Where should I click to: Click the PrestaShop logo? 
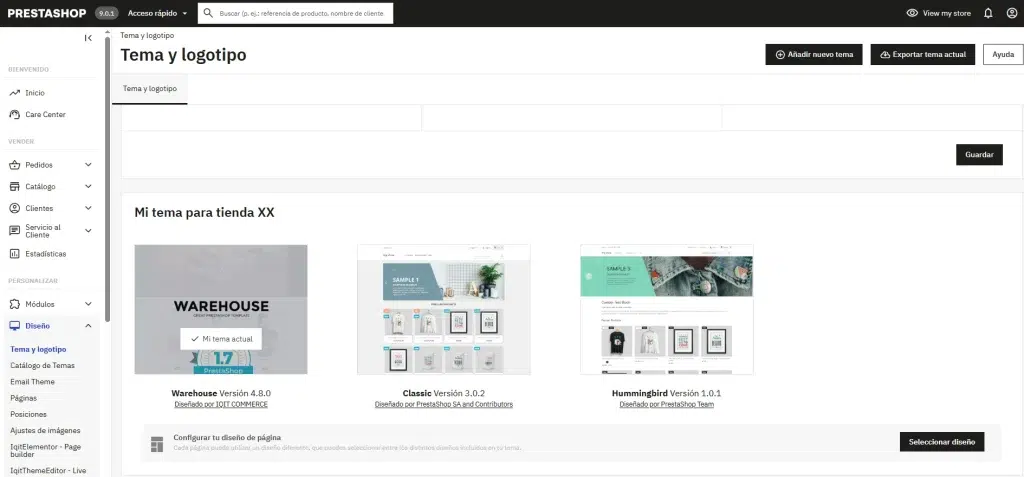(x=47, y=13)
